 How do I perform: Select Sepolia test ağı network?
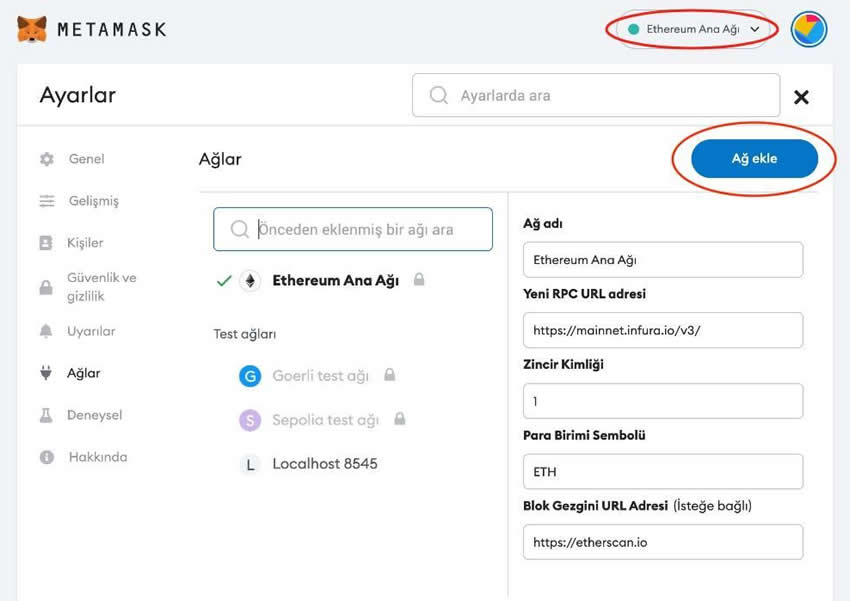point(325,420)
